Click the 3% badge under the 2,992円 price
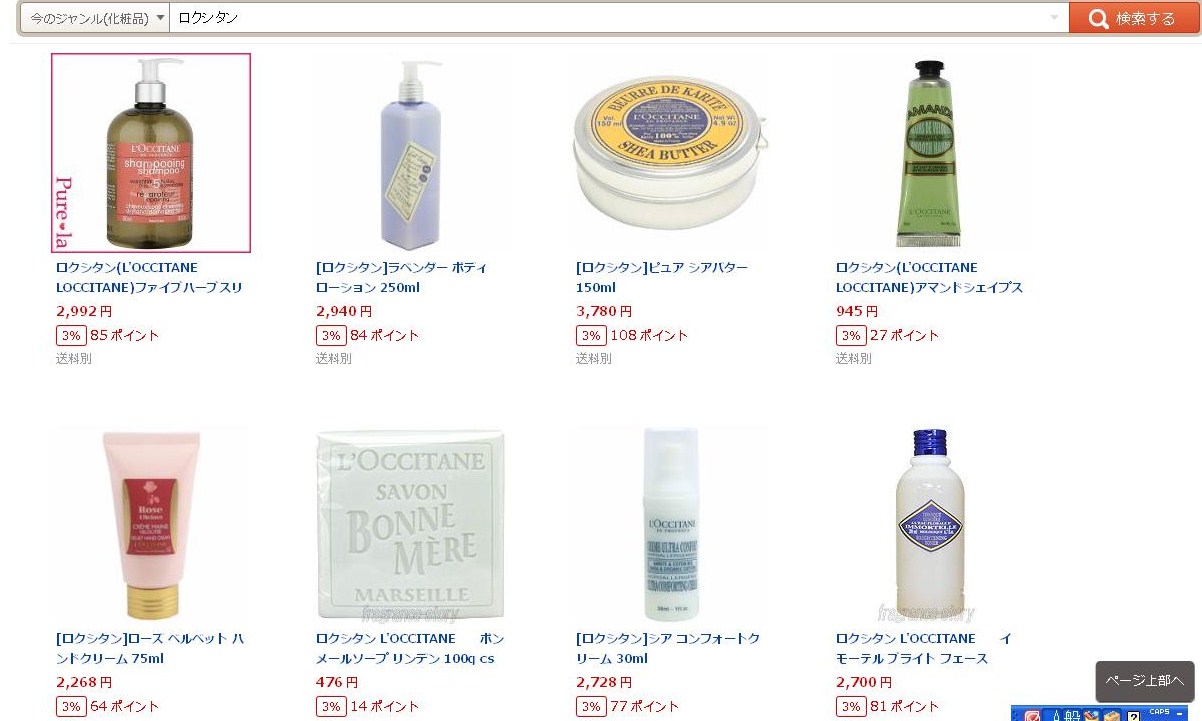The width and height of the screenshot is (1202, 721). coord(71,335)
